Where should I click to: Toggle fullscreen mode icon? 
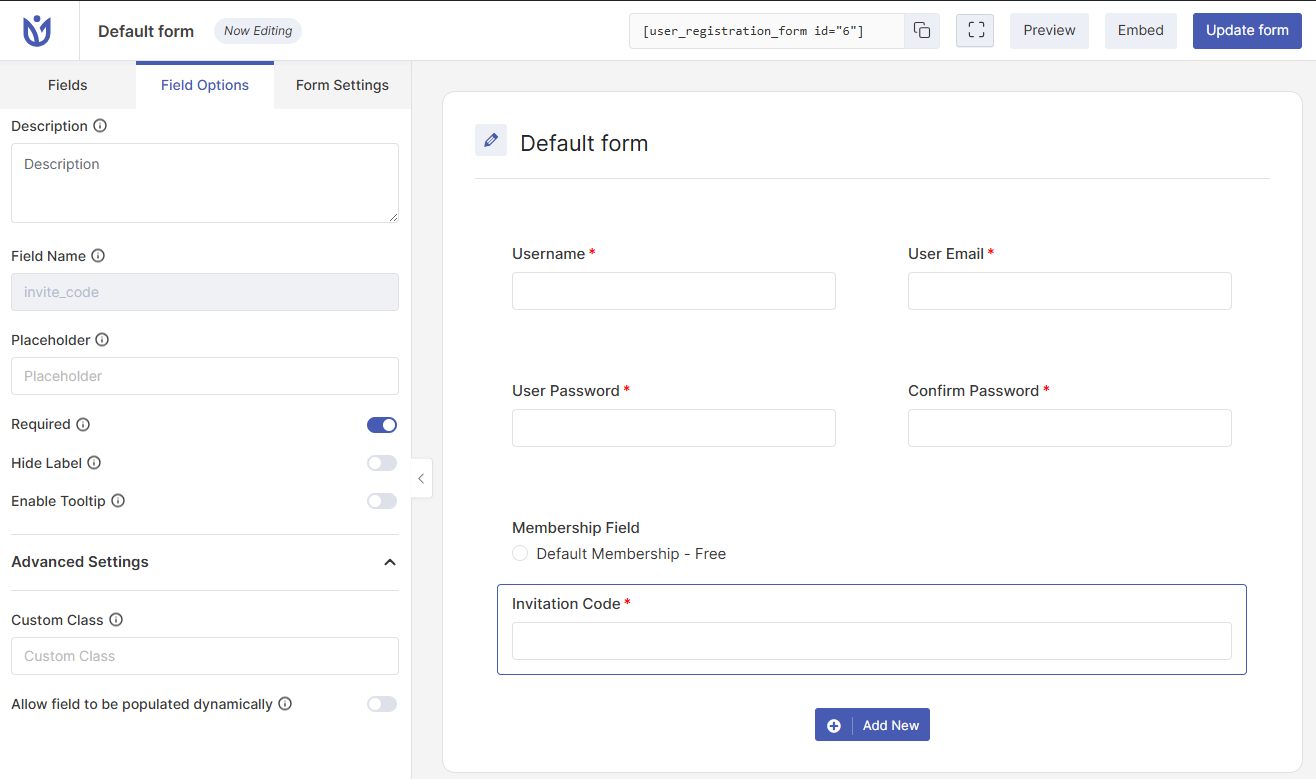975,31
